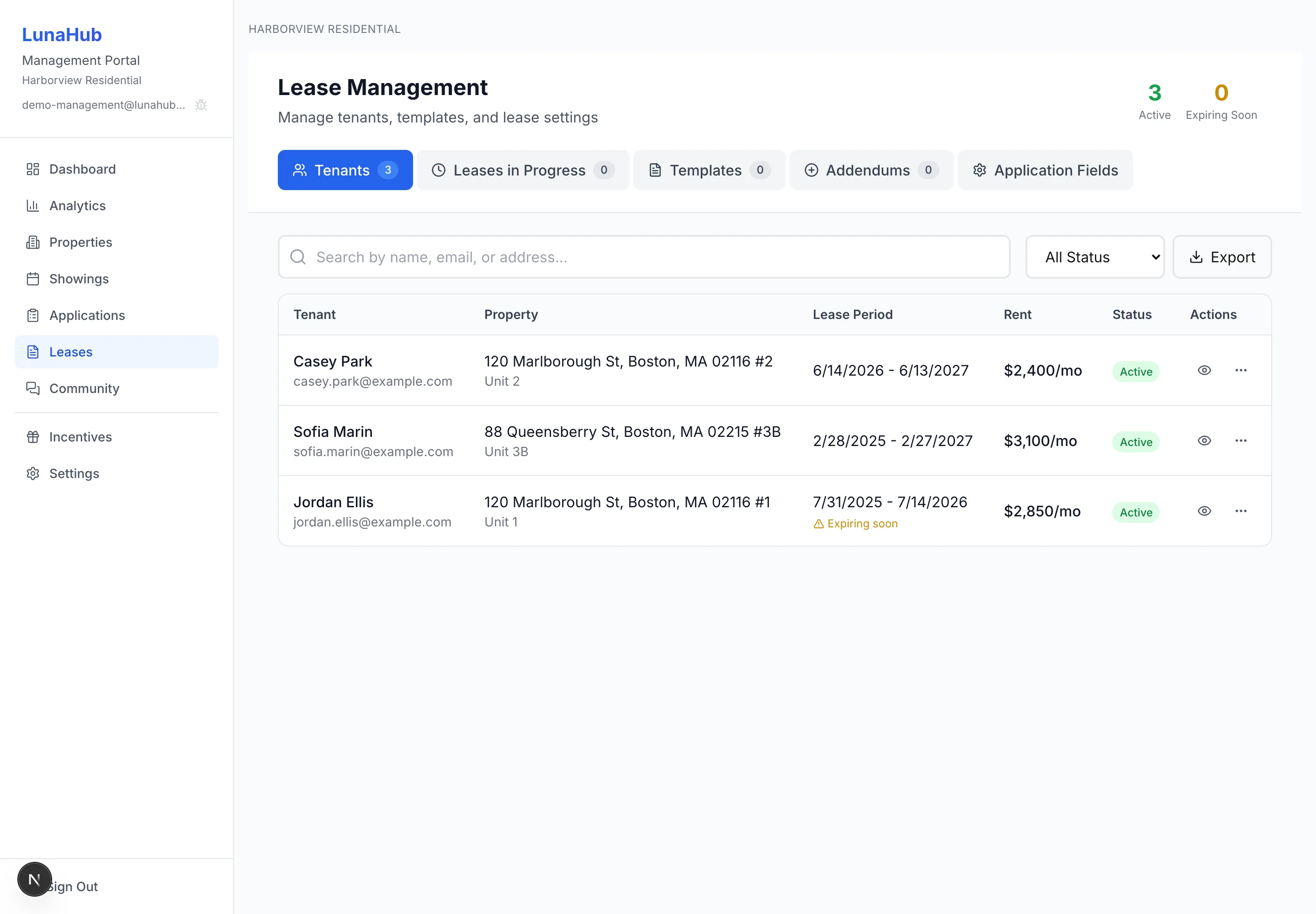Click lease period 7/31/2025 - 7/14/2026
The image size is (1316, 914).
tap(890, 502)
